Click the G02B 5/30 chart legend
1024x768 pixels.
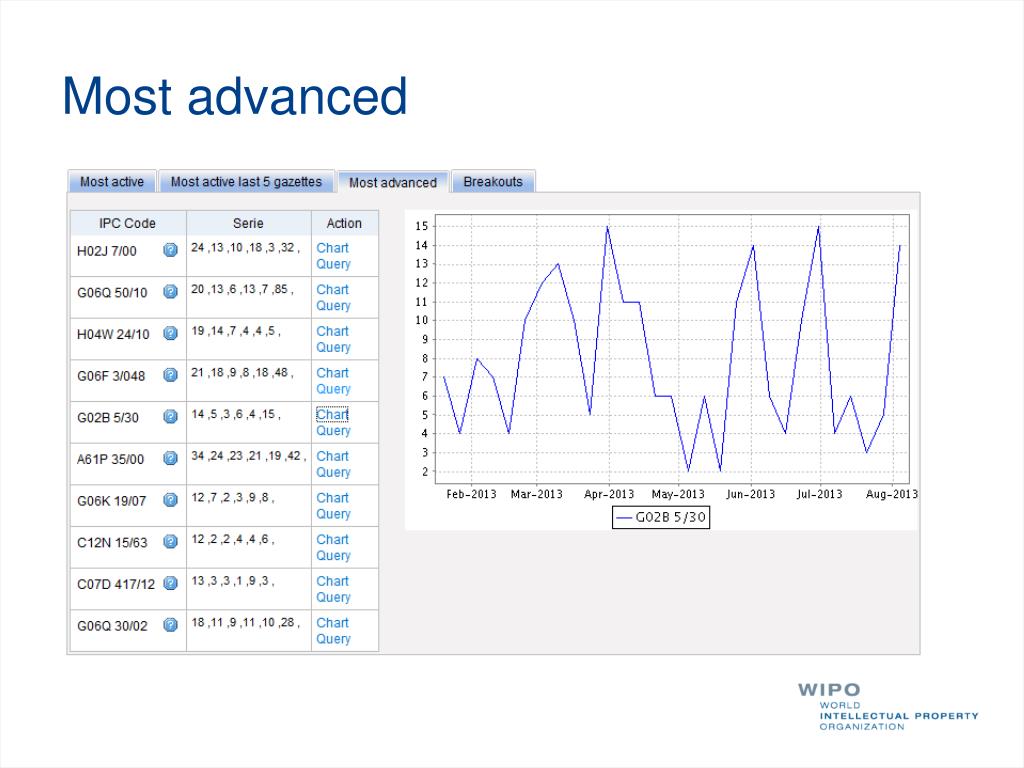click(661, 517)
